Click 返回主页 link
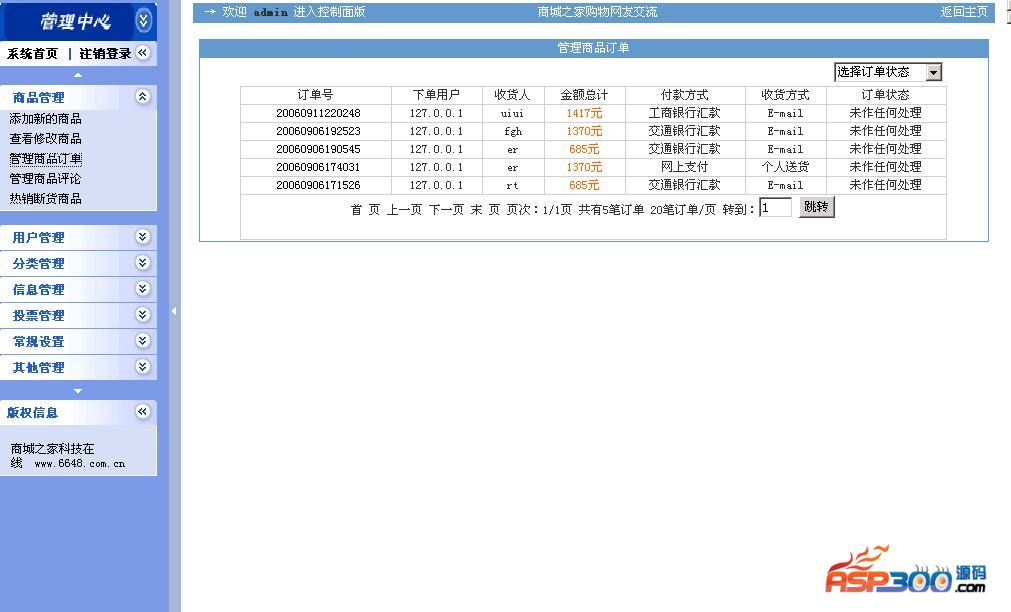The width and height of the screenshot is (1011, 612). tap(963, 12)
